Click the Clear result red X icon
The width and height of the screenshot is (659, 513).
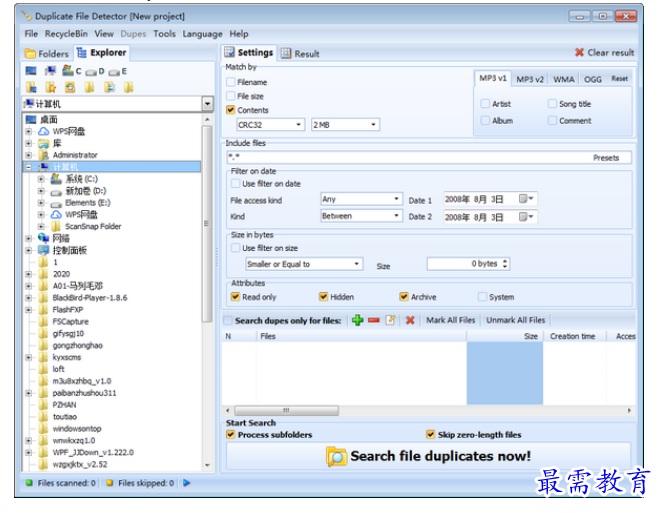pyautogui.click(x=579, y=53)
